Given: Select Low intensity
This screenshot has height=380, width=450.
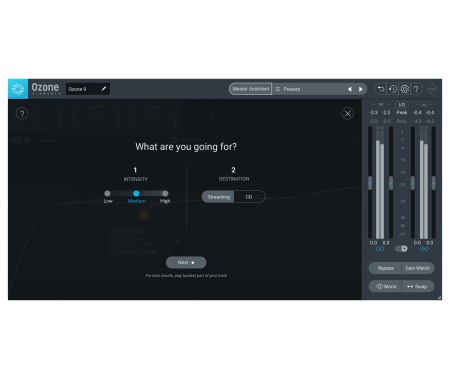Looking at the screenshot, I should click(x=107, y=194).
